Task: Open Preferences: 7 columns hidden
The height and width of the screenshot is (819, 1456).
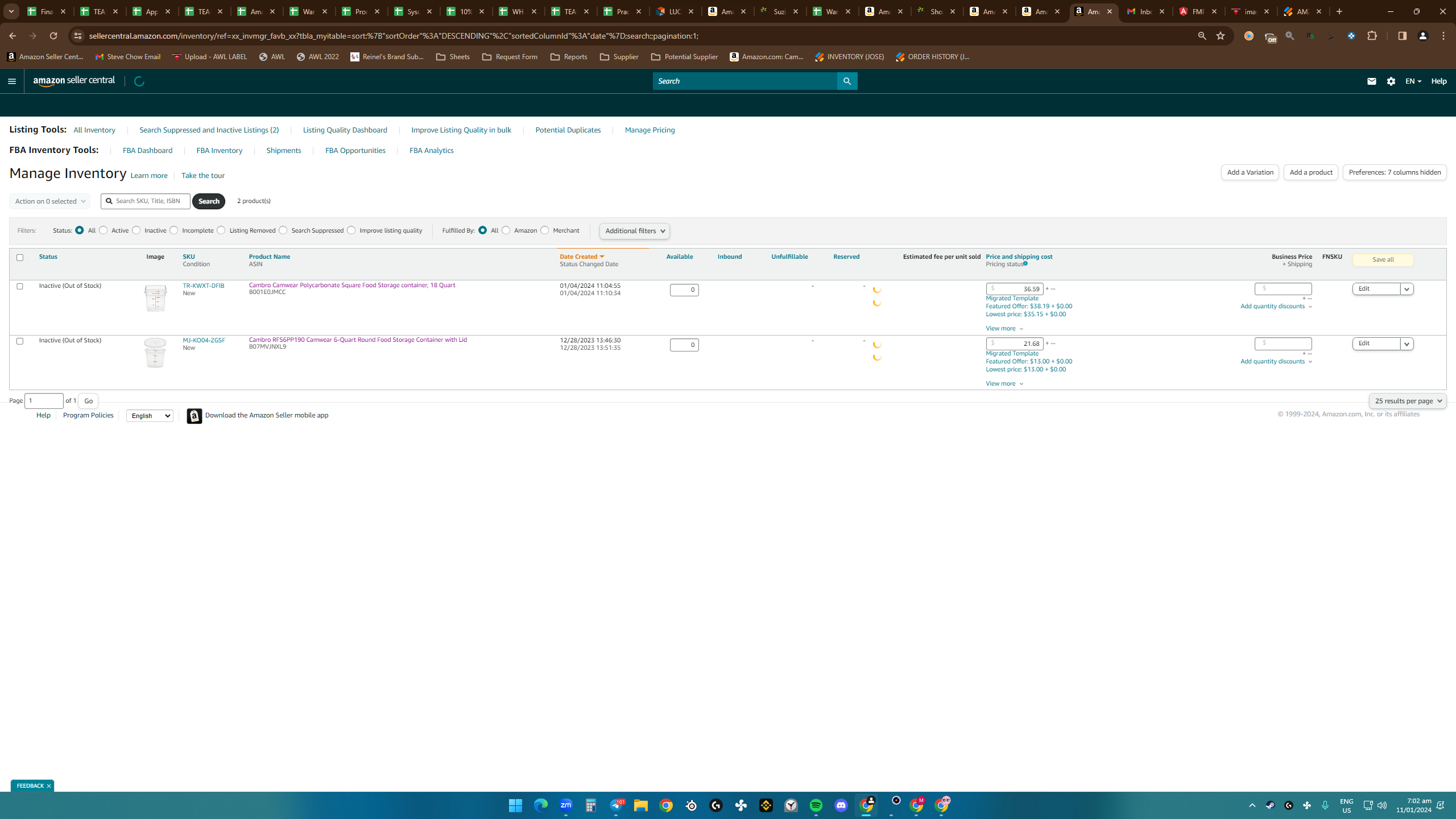Action: tap(1395, 172)
